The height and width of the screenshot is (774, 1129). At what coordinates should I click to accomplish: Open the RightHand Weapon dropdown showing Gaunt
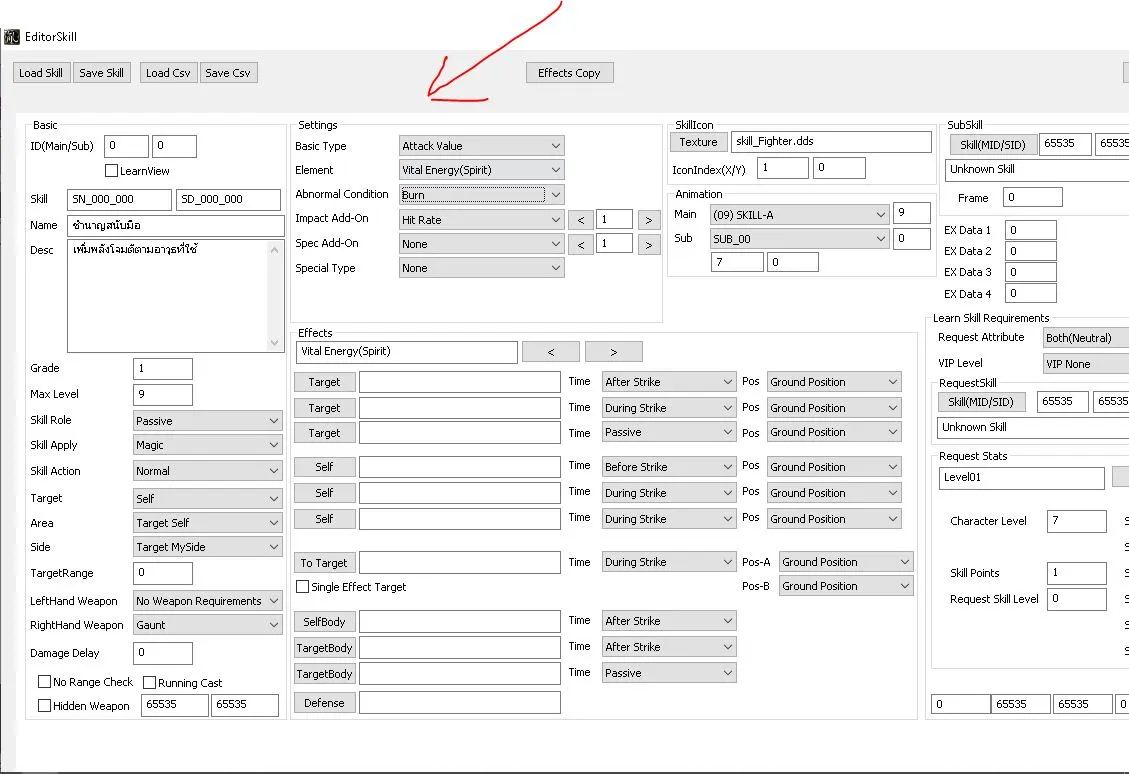tap(207, 625)
